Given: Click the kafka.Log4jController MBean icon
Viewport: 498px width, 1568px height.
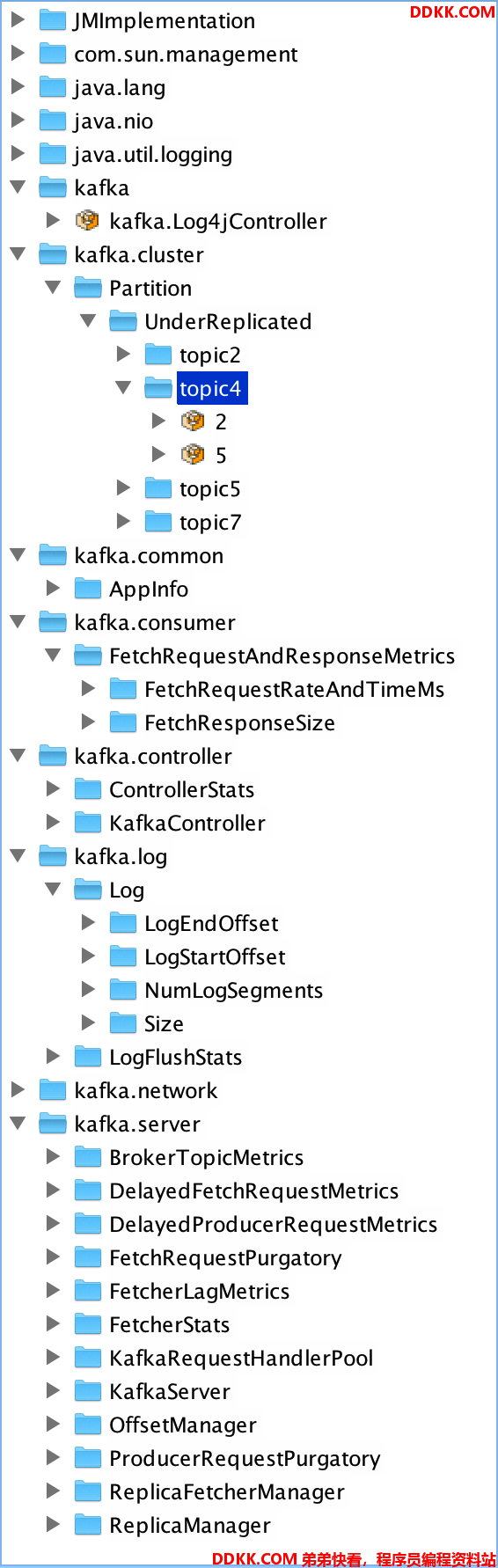Looking at the screenshot, I should [87, 220].
